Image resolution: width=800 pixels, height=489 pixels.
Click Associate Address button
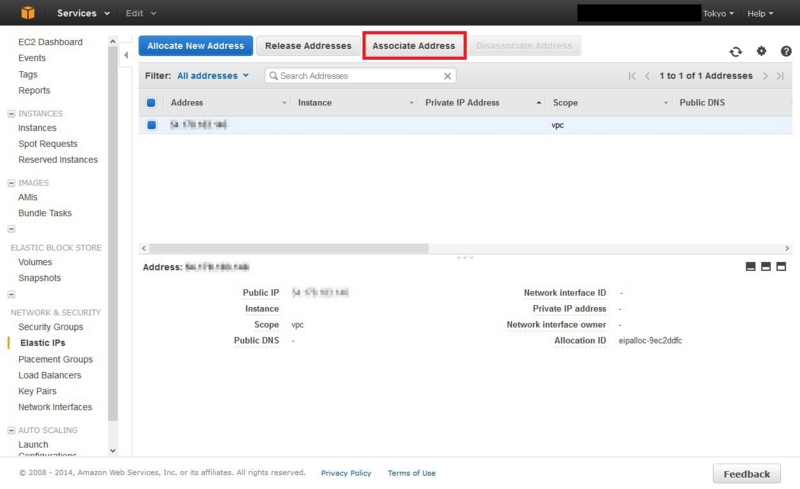point(414,45)
